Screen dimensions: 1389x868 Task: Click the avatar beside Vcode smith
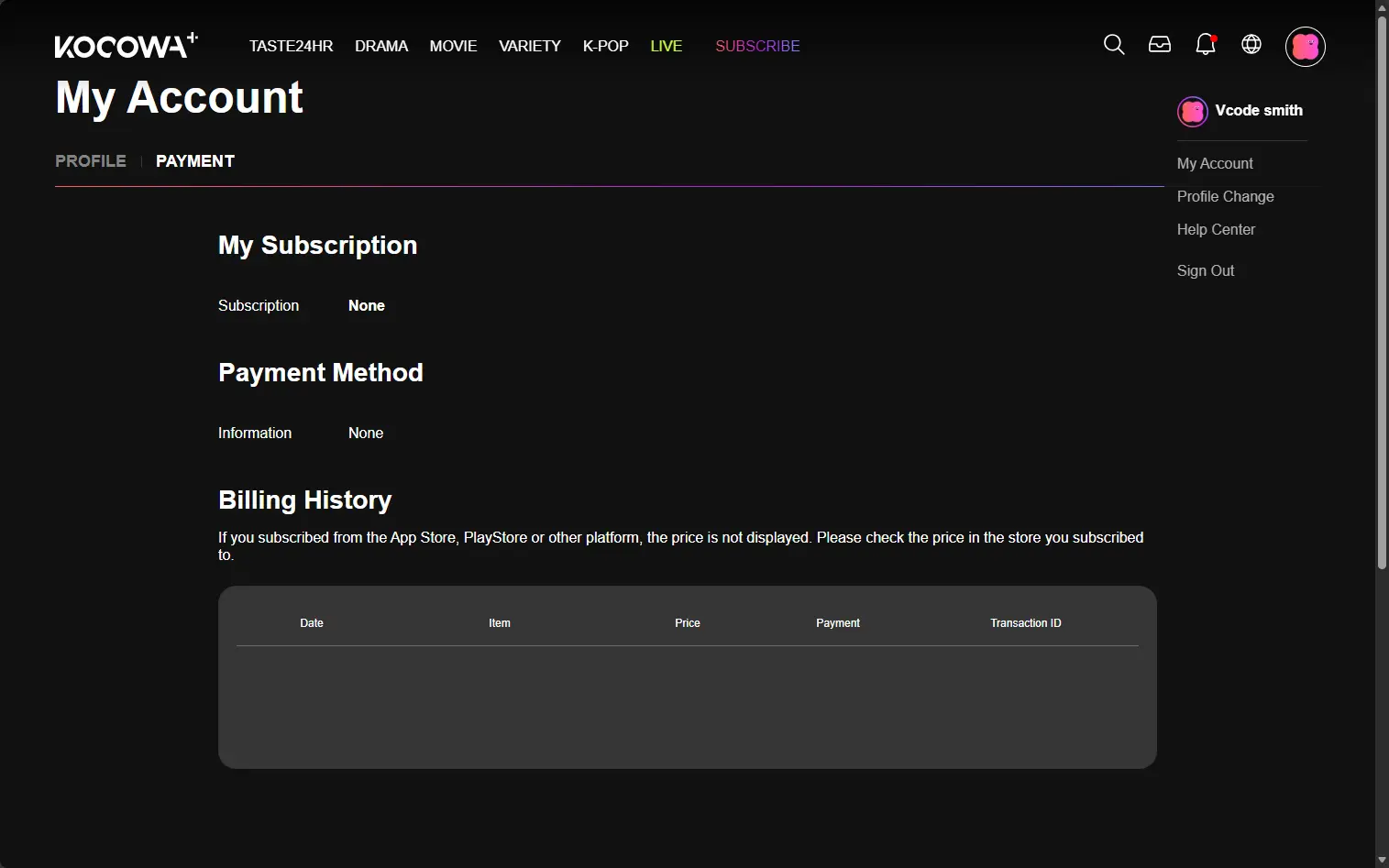coord(1193,112)
